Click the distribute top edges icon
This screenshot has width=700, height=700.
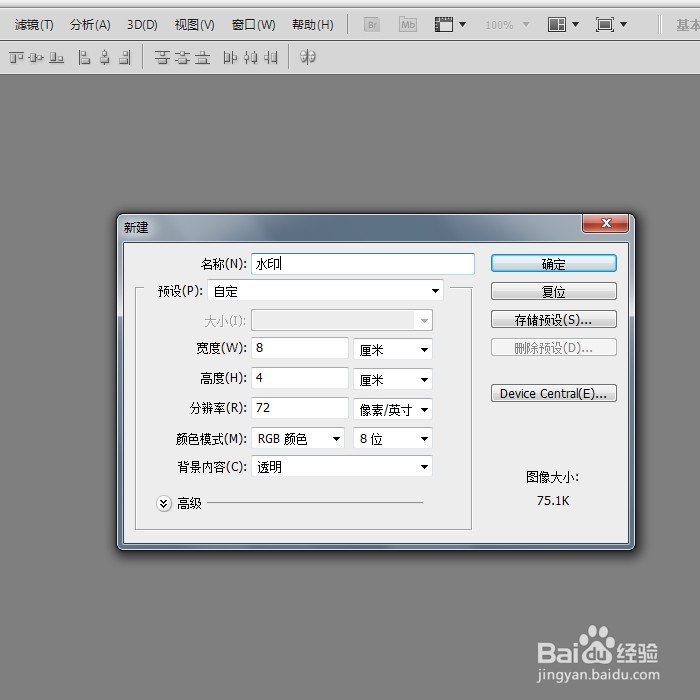pyautogui.click(x=162, y=57)
